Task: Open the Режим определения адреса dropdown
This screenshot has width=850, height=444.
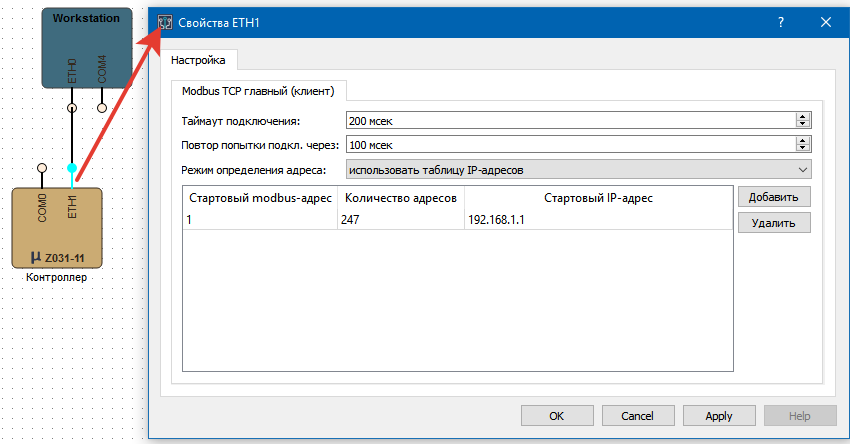Action: (x=578, y=170)
